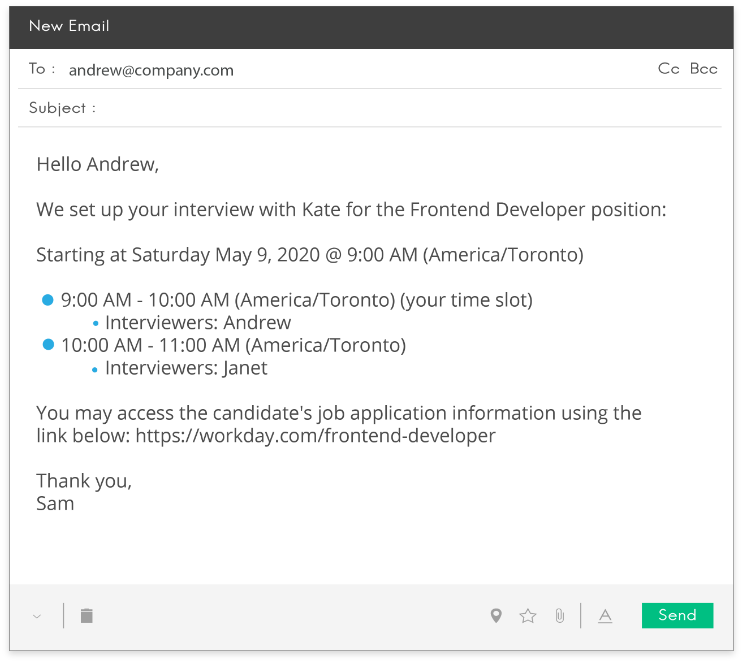Attach a file using the paperclip icon
Viewport: 743px width, 663px height.
560,616
